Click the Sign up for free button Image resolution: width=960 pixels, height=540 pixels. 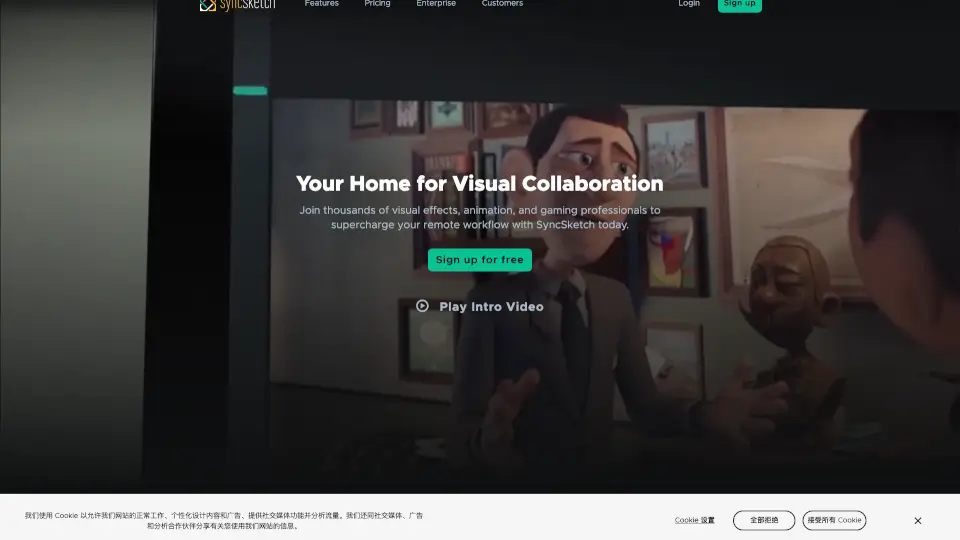click(x=479, y=260)
